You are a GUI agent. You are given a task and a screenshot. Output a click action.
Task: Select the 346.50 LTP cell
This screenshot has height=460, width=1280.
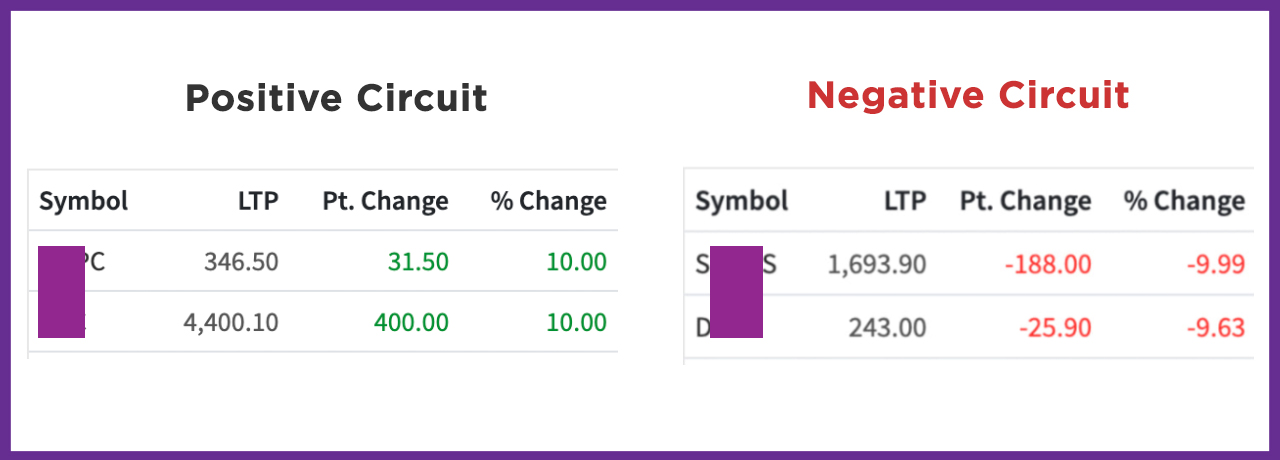pyautogui.click(x=241, y=262)
